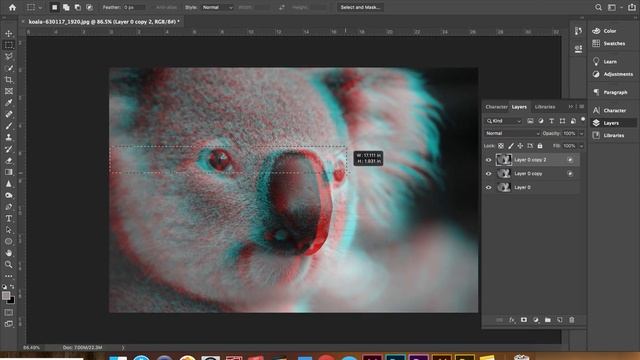Select the Type tool
Image resolution: width=640 pixels, height=360 pixels.
click(9, 218)
